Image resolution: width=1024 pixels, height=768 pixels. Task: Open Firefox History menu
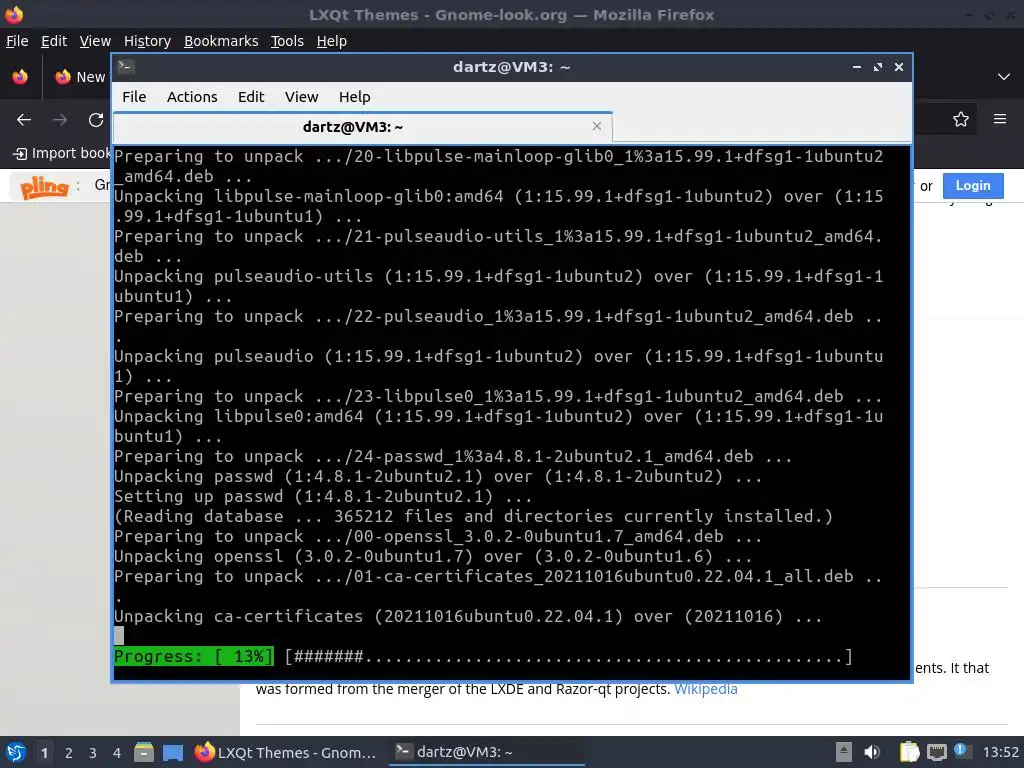[148, 41]
